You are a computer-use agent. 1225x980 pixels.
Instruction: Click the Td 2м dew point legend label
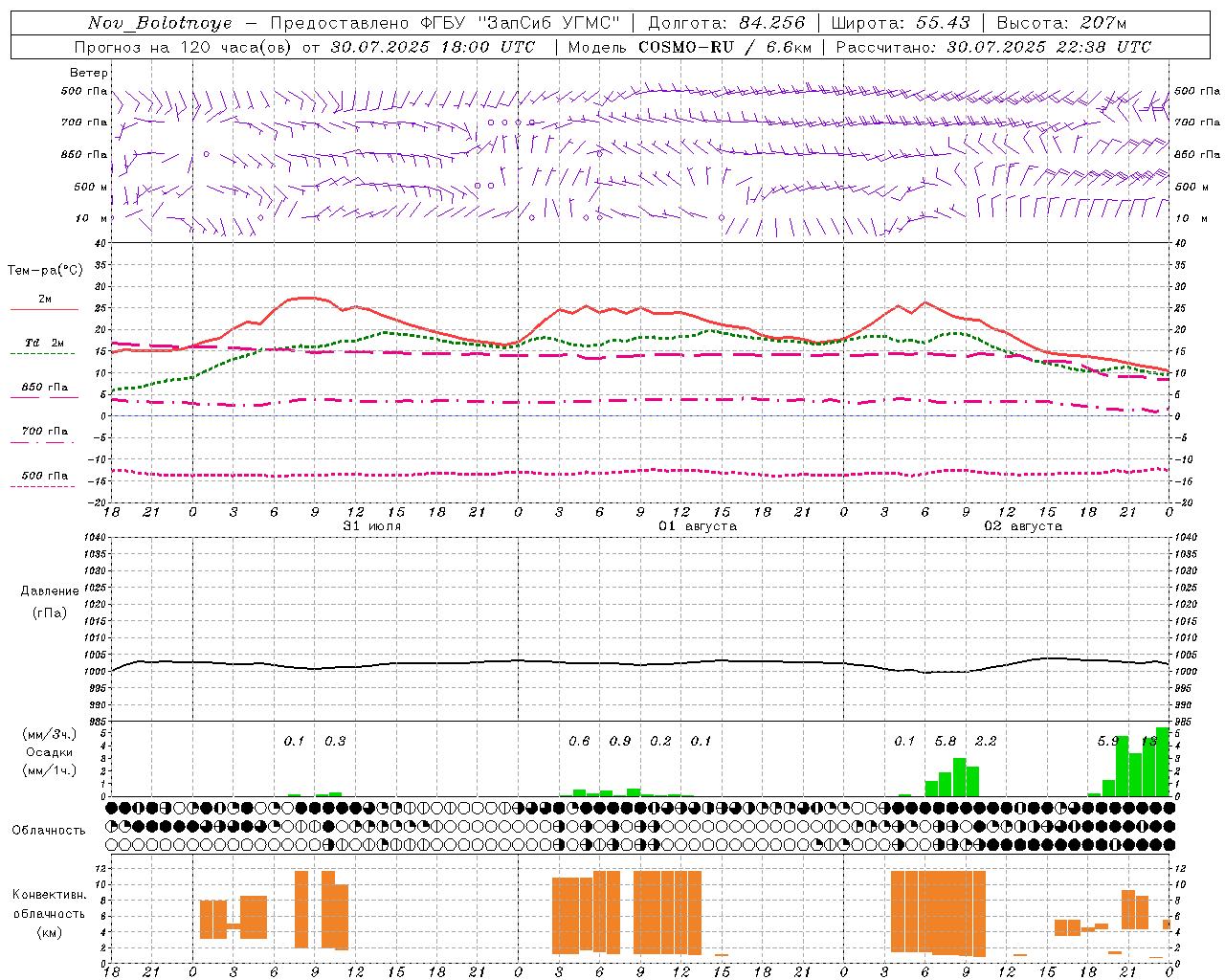point(45,343)
